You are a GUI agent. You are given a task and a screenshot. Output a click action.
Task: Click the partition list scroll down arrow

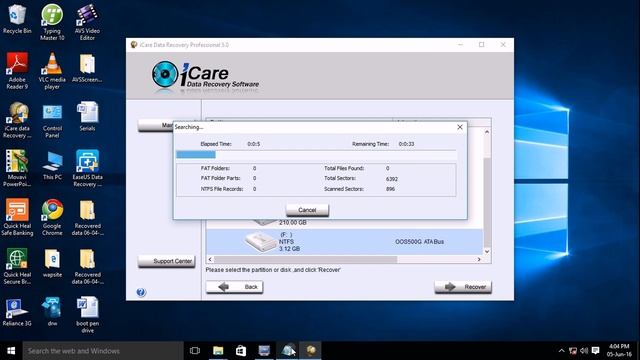[x=487, y=251]
